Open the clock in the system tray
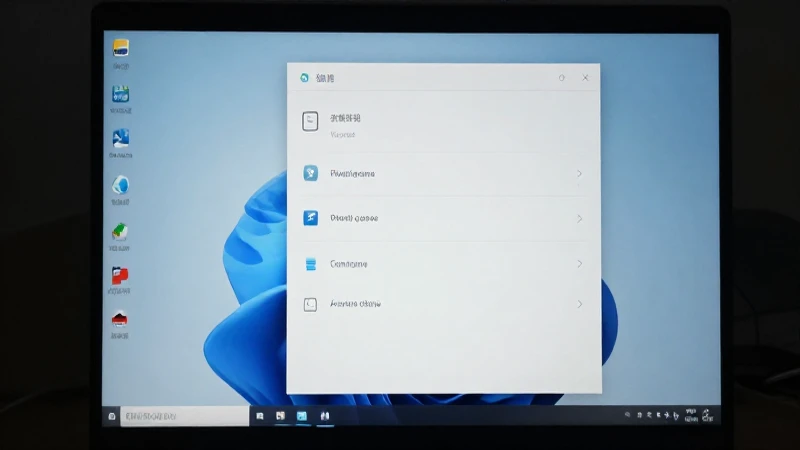The height and width of the screenshot is (450, 800). point(691,415)
